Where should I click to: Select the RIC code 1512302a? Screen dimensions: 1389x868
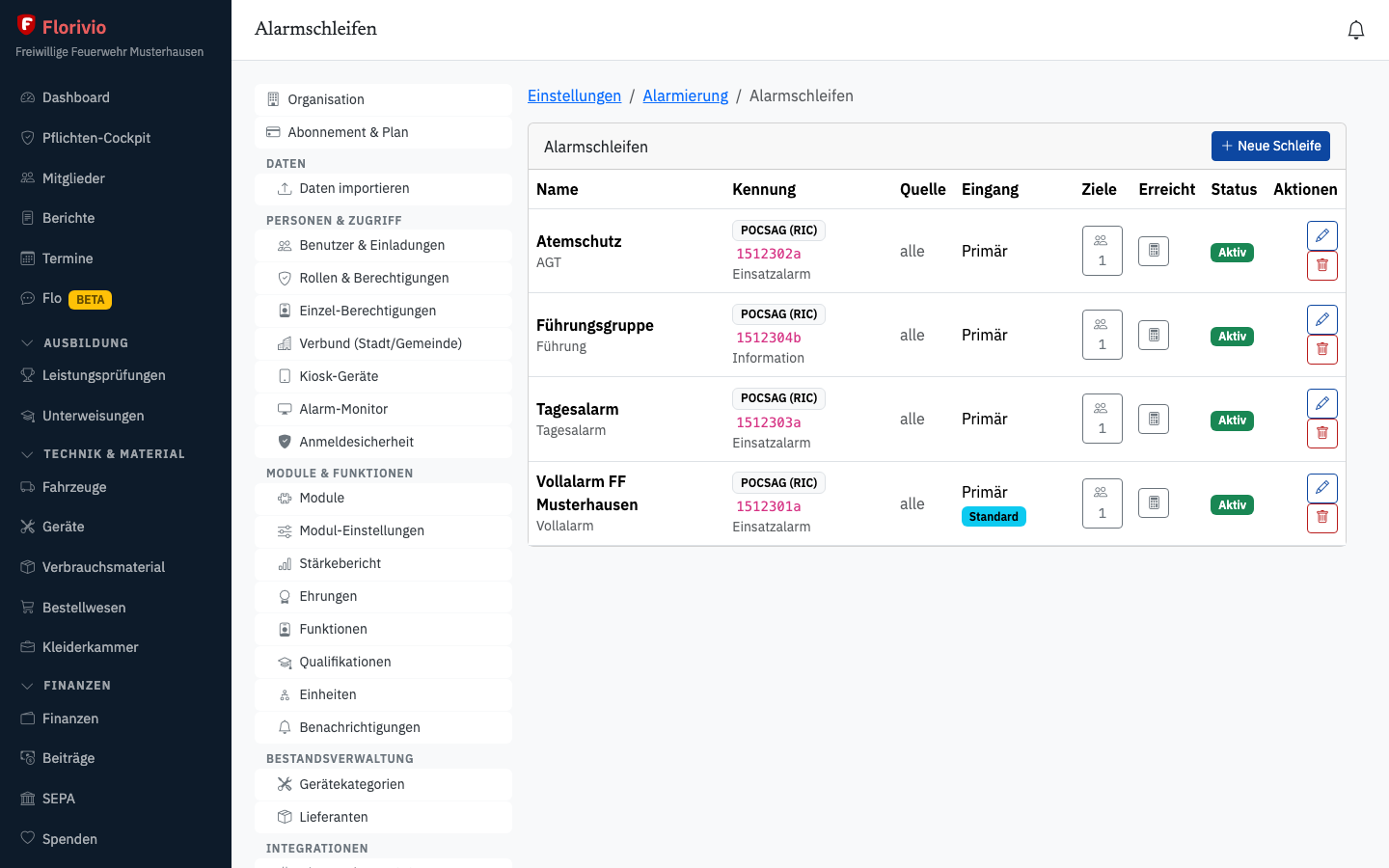point(769,254)
